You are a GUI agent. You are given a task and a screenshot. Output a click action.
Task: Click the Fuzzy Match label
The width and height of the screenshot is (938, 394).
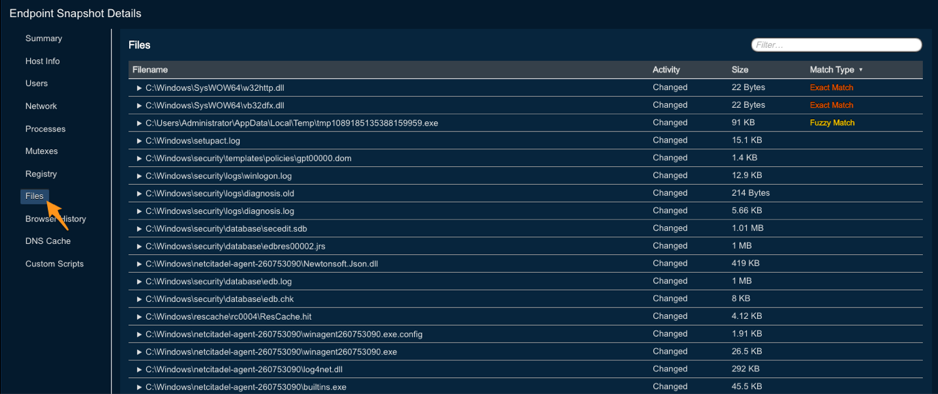[x=832, y=123]
